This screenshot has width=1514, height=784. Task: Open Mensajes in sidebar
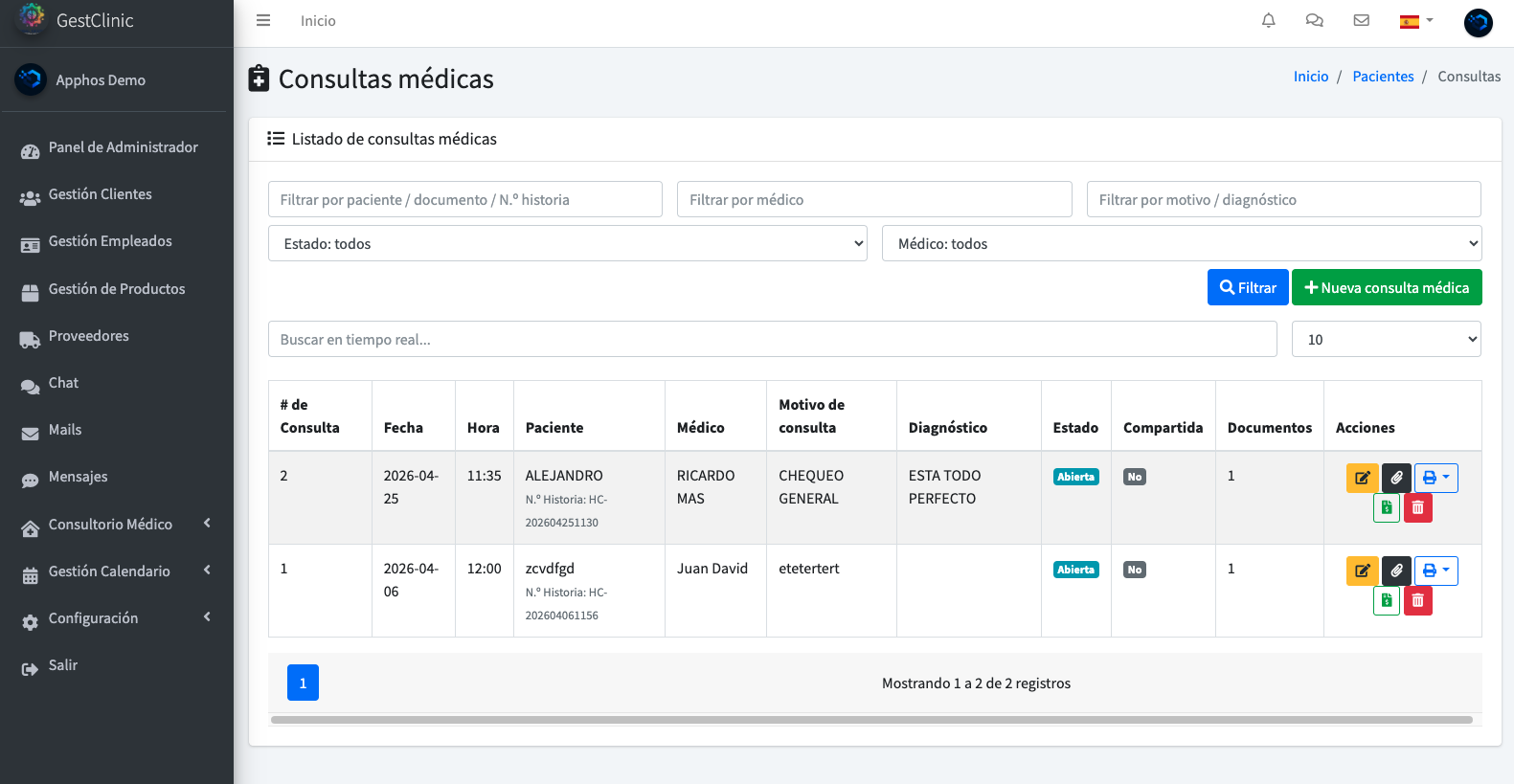coord(116,477)
